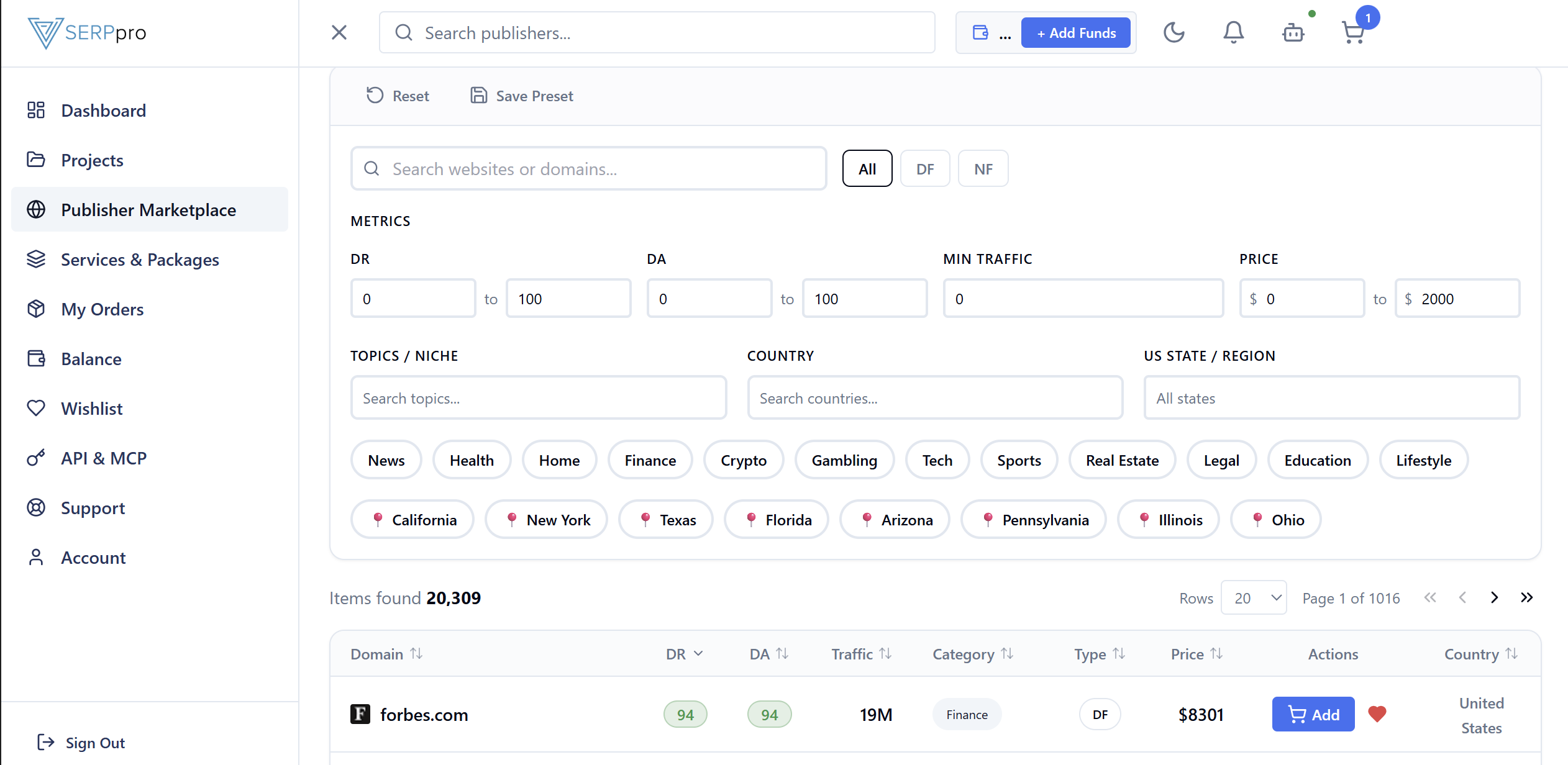
Task: Open the All states dropdown
Action: [1330, 397]
